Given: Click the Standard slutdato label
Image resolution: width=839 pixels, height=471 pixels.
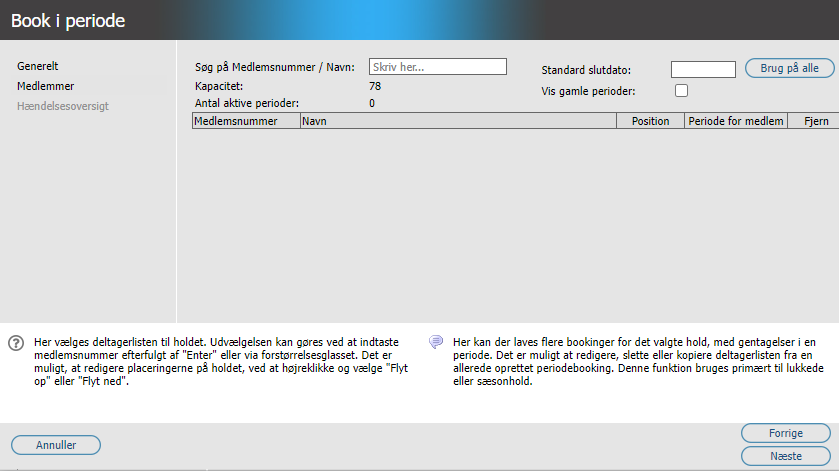Looking at the screenshot, I should 586,70.
